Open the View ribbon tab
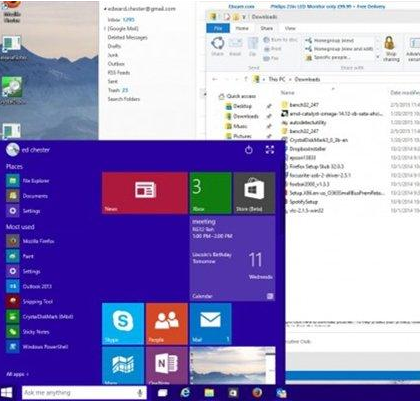The width and height of the screenshot is (420, 401). click(x=290, y=28)
